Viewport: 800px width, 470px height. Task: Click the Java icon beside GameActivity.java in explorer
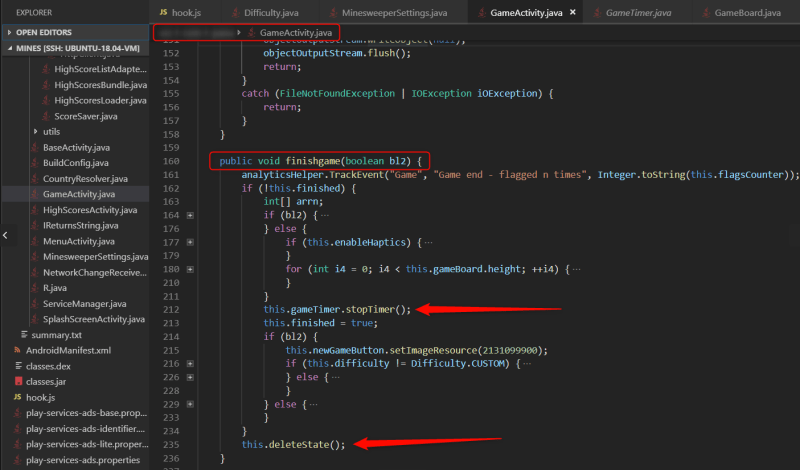click(x=34, y=194)
